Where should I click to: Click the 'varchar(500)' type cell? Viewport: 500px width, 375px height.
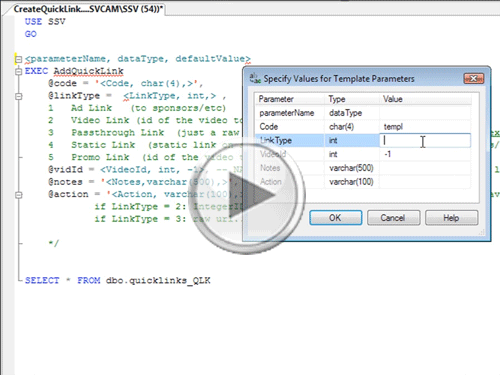pos(351,168)
